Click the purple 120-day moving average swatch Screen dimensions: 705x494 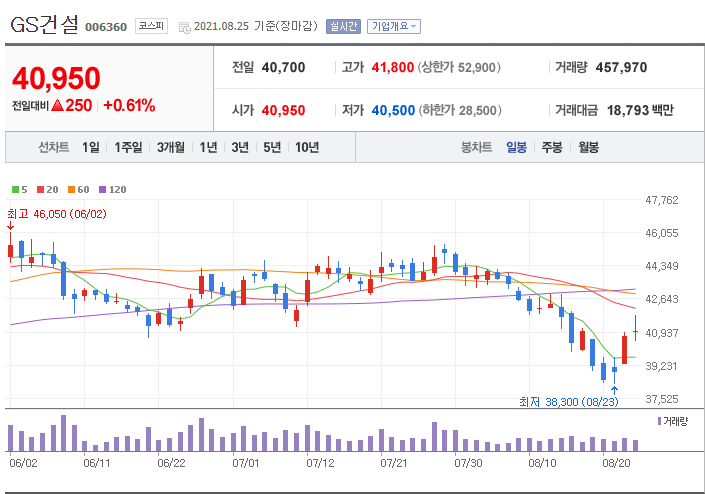(x=103, y=190)
